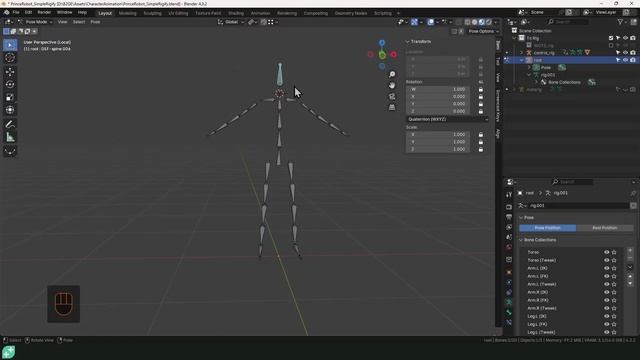
Task: Solo the Arm.L (FK) collection star
Action: [x=614, y=276]
